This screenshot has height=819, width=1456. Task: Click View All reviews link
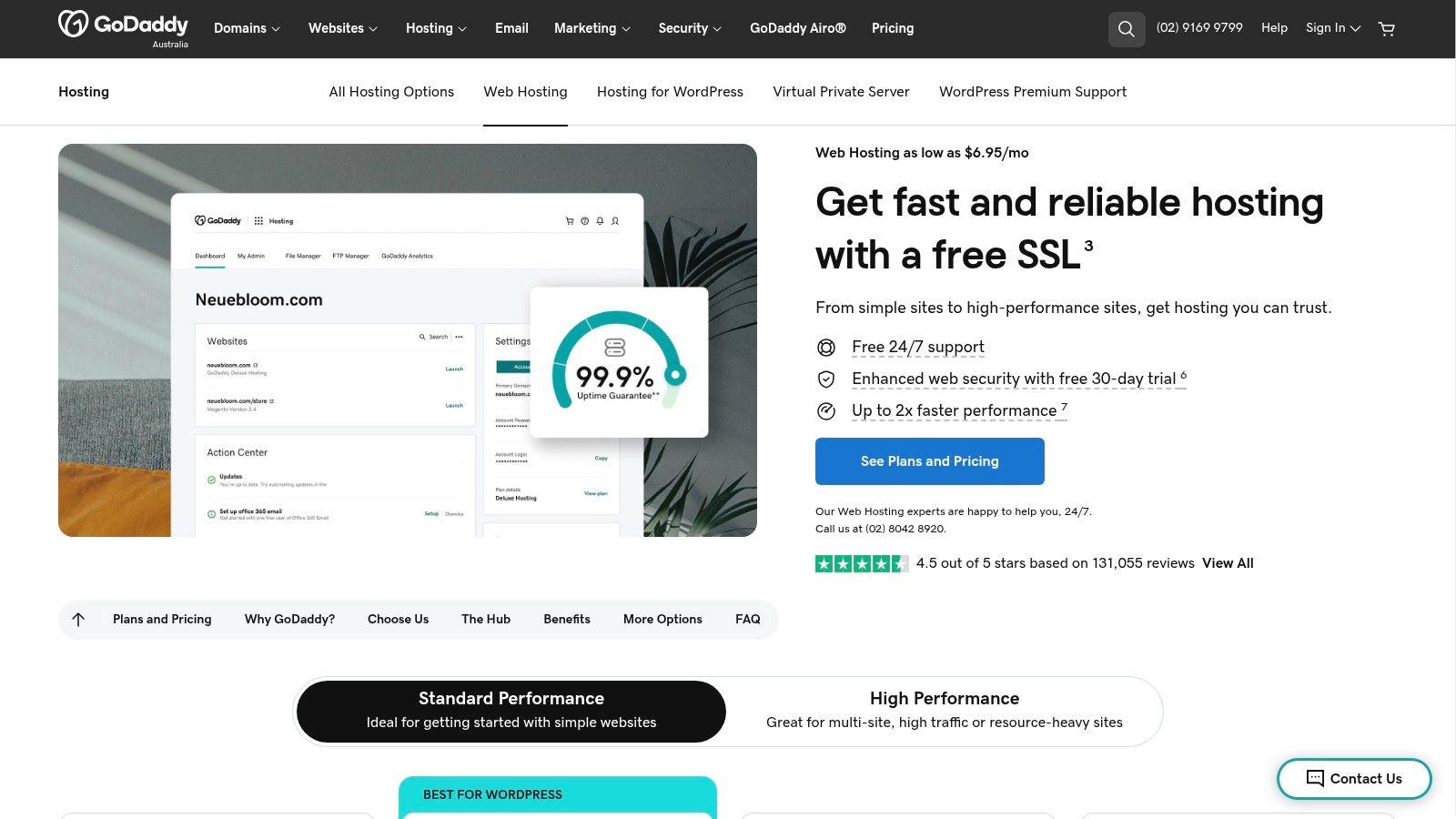(1228, 563)
